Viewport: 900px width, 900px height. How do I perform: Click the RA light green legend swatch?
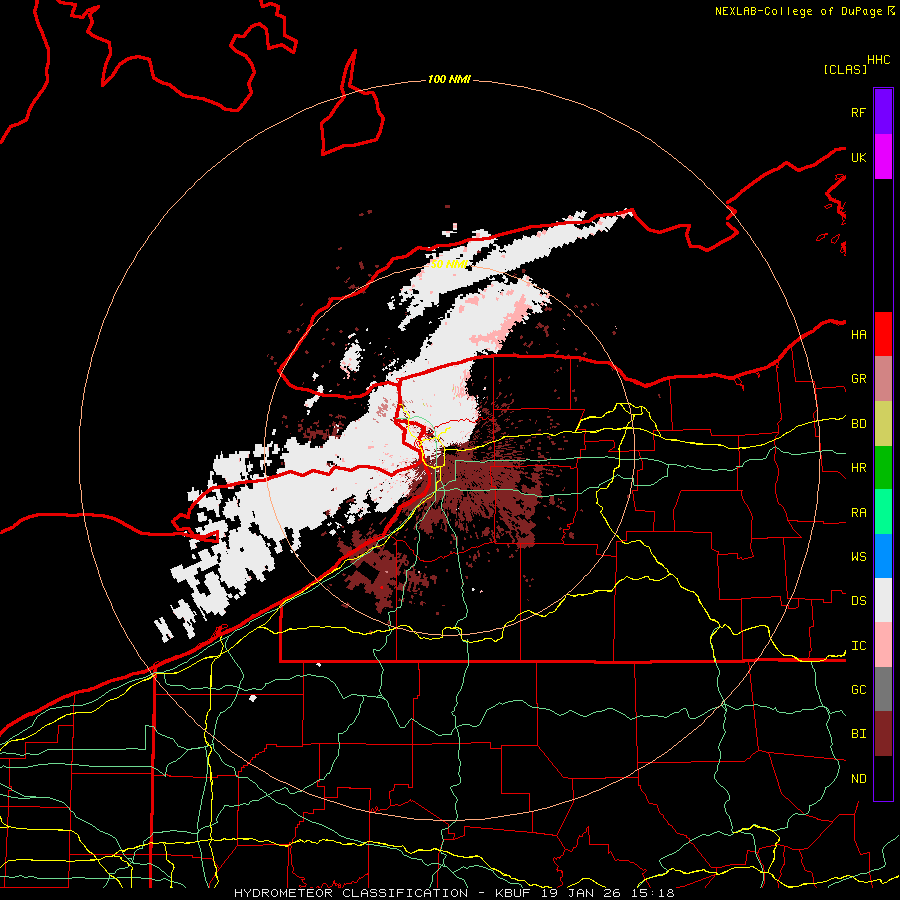[883, 512]
